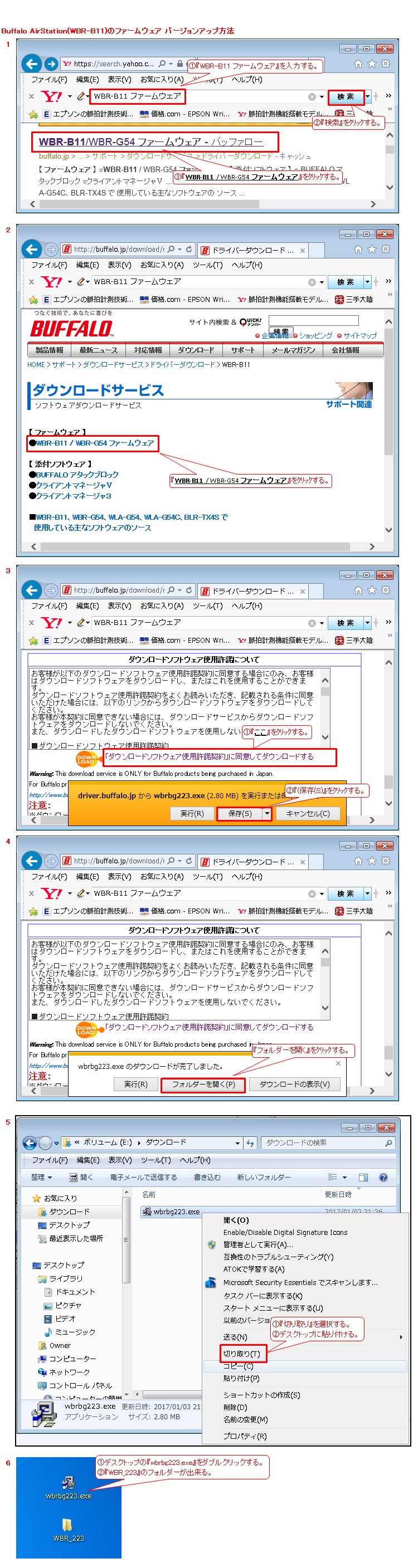Click the forward arrow in the Yahoo search results browser
Screen dimensions: 418x1568
51,63
